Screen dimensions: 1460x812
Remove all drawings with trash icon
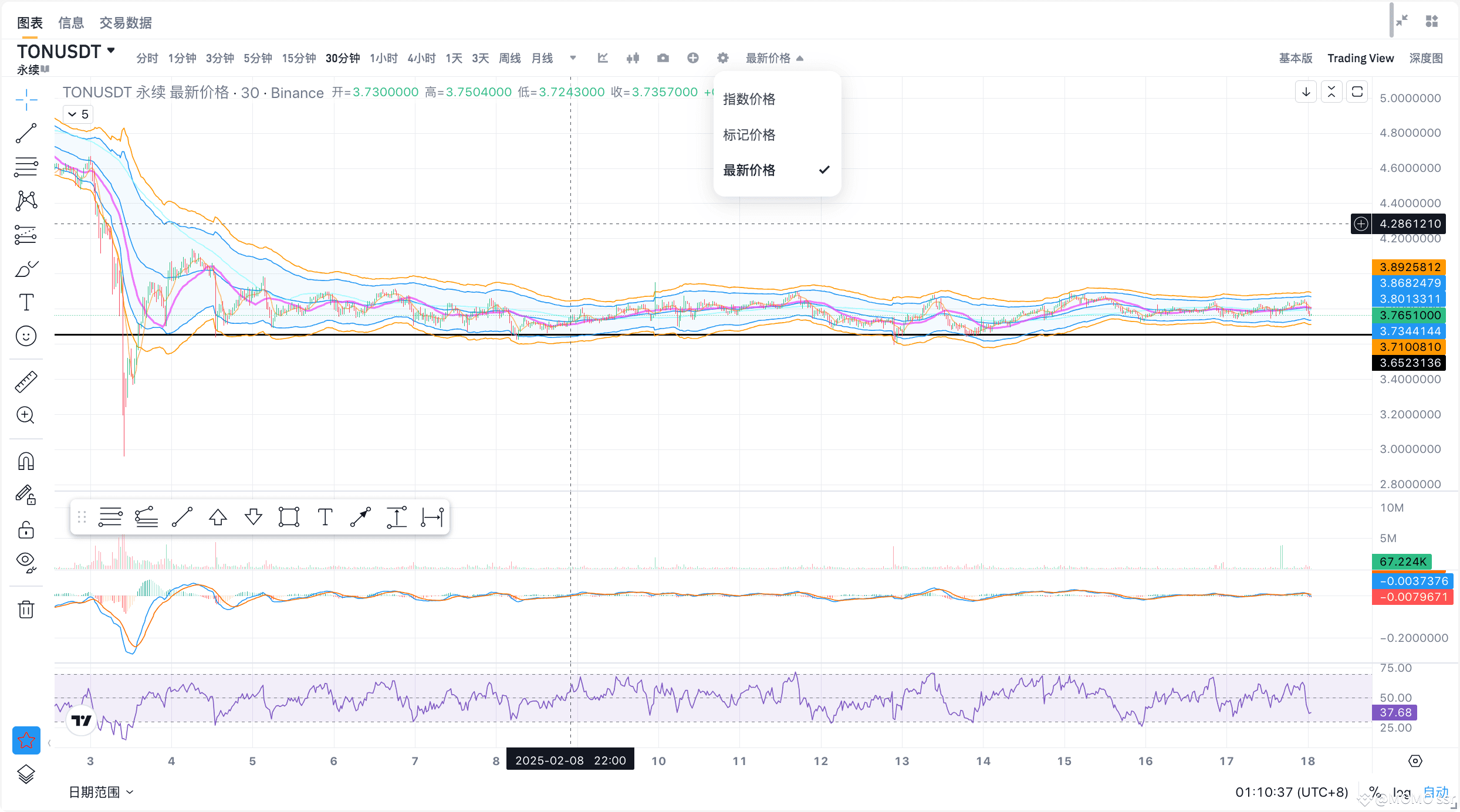coord(26,609)
